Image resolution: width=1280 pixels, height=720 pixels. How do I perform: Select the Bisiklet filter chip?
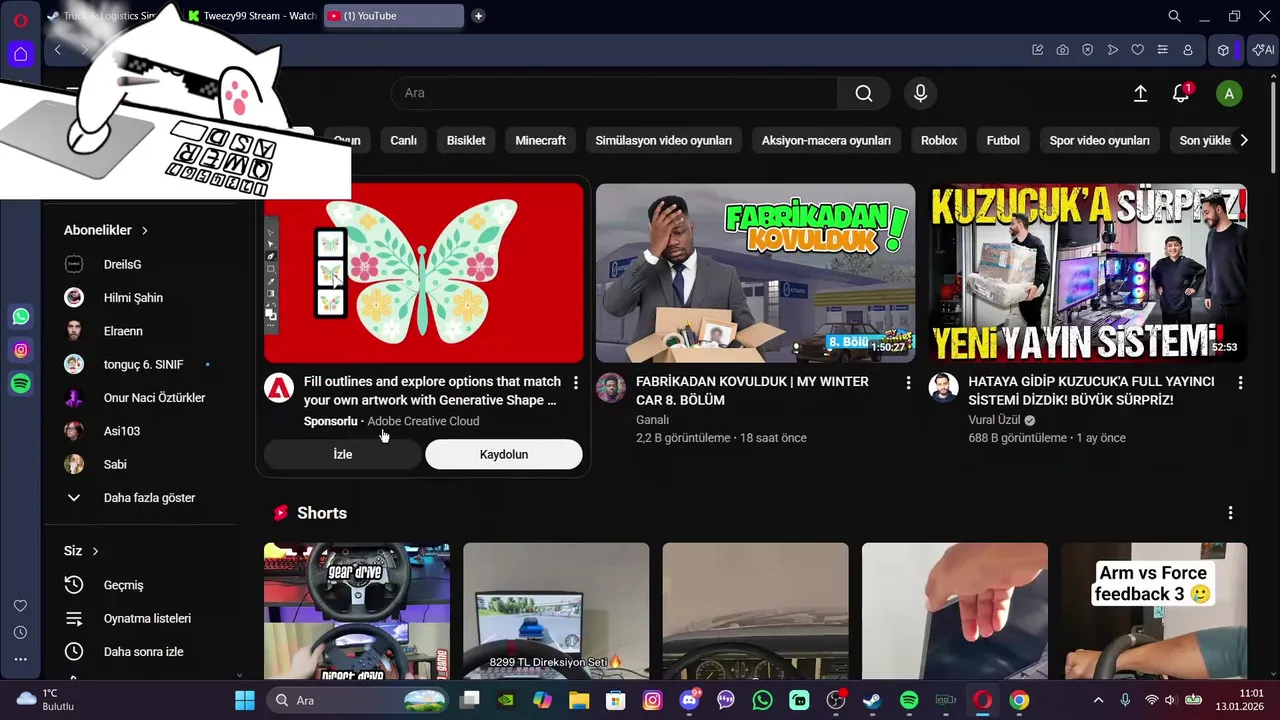point(466,141)
